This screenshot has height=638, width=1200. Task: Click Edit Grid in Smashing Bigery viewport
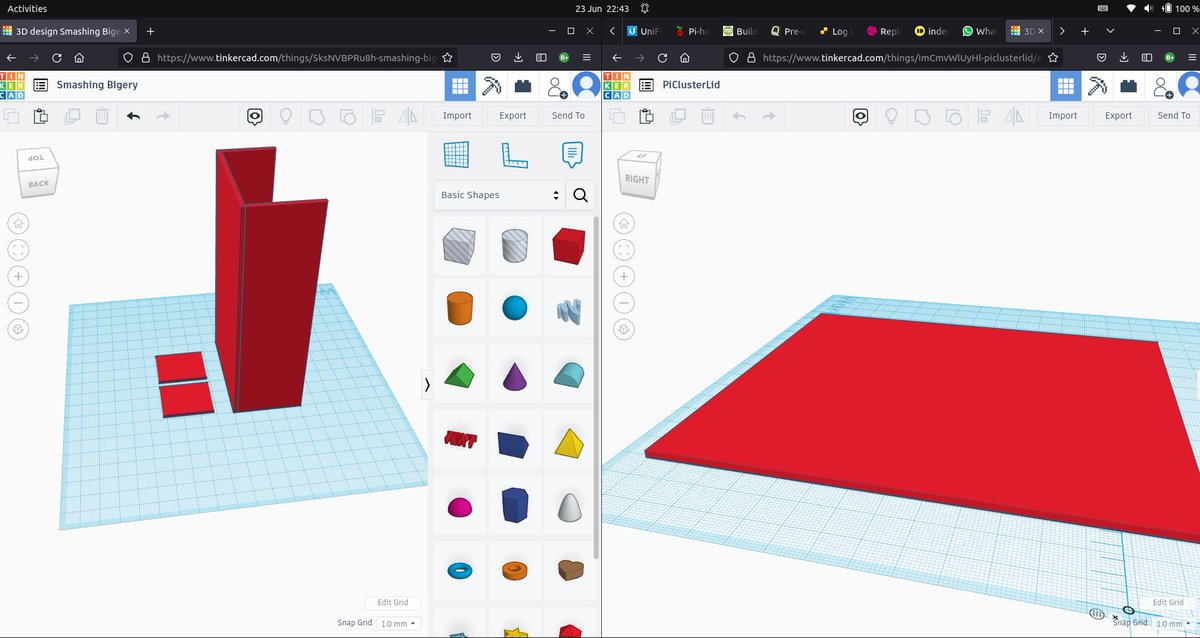tap(392, 603)
